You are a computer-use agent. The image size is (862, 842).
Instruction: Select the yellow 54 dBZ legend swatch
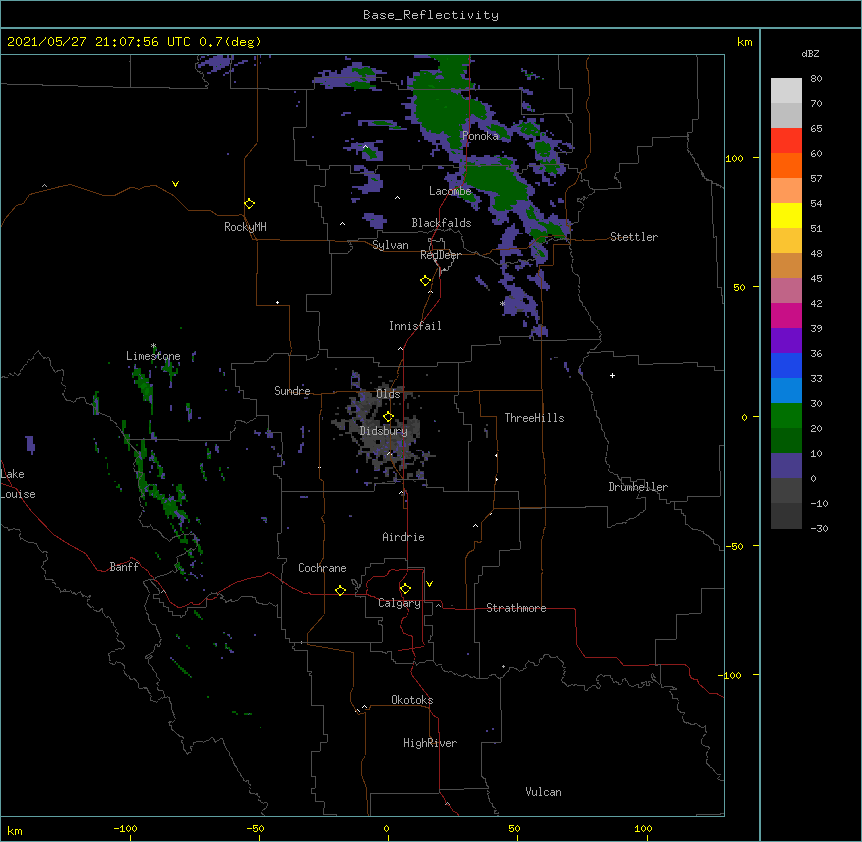(x=786, y=215)
